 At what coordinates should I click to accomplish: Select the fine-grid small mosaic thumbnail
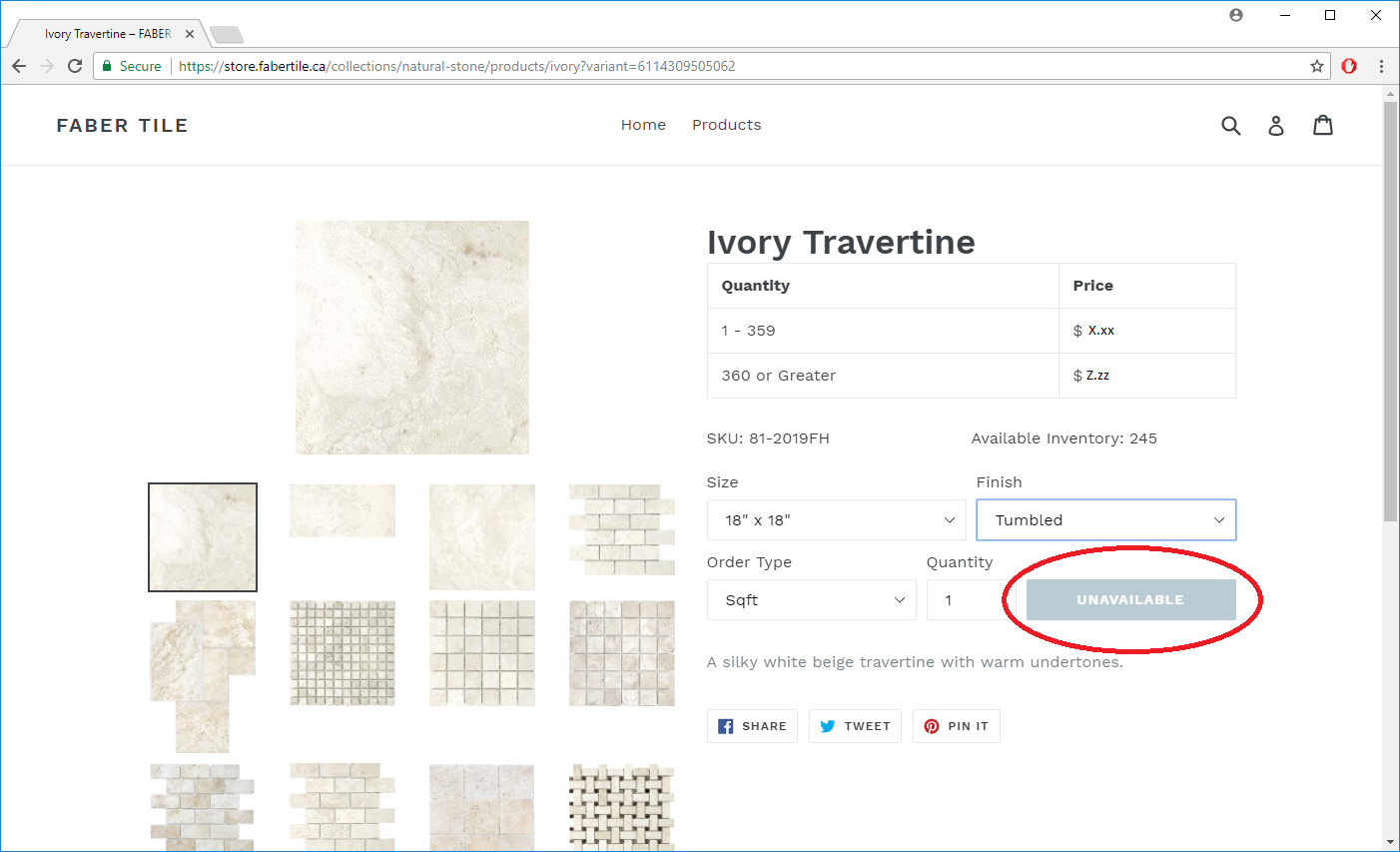(343, 653)
